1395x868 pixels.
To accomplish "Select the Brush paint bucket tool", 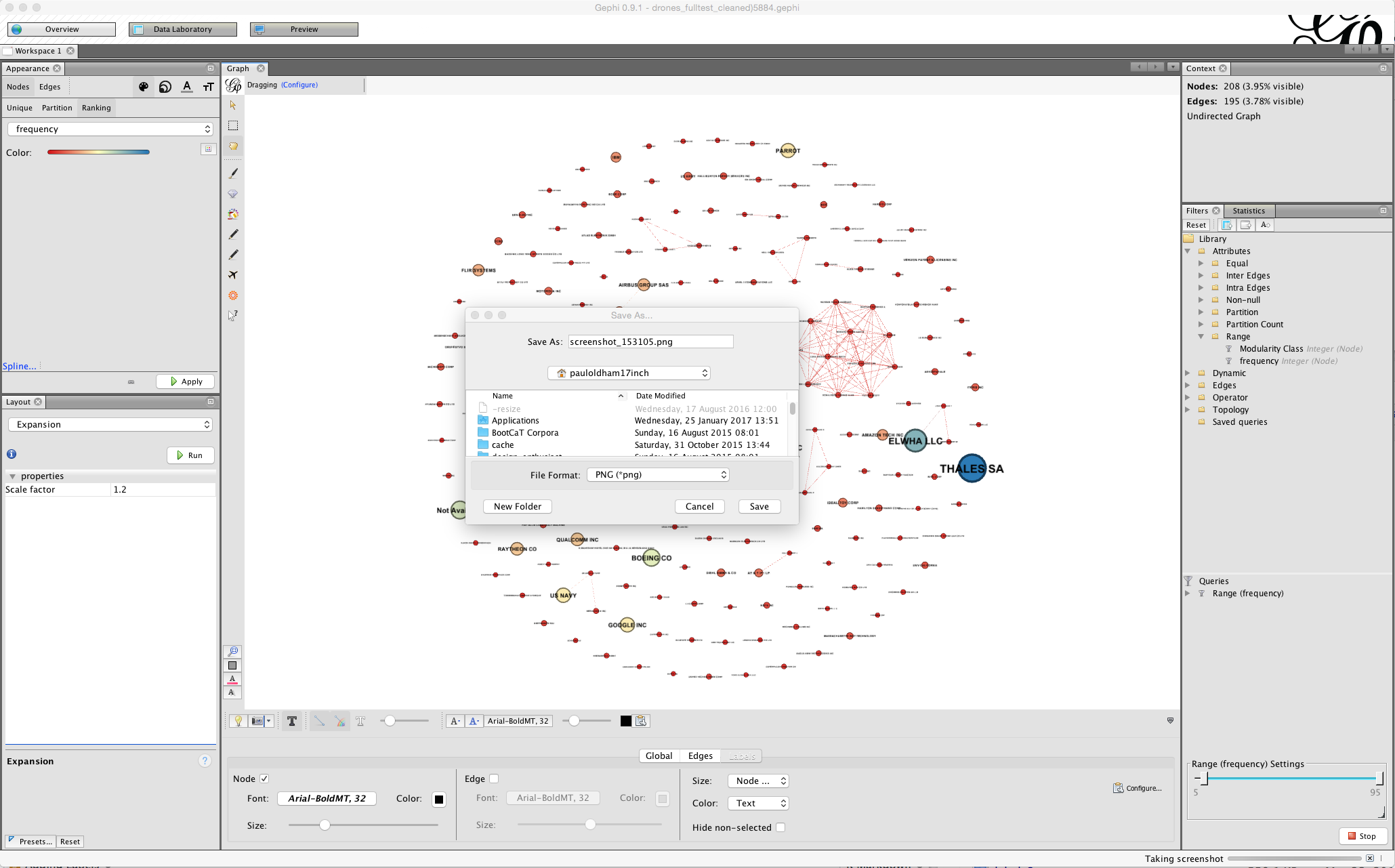I will pos(233,214).
